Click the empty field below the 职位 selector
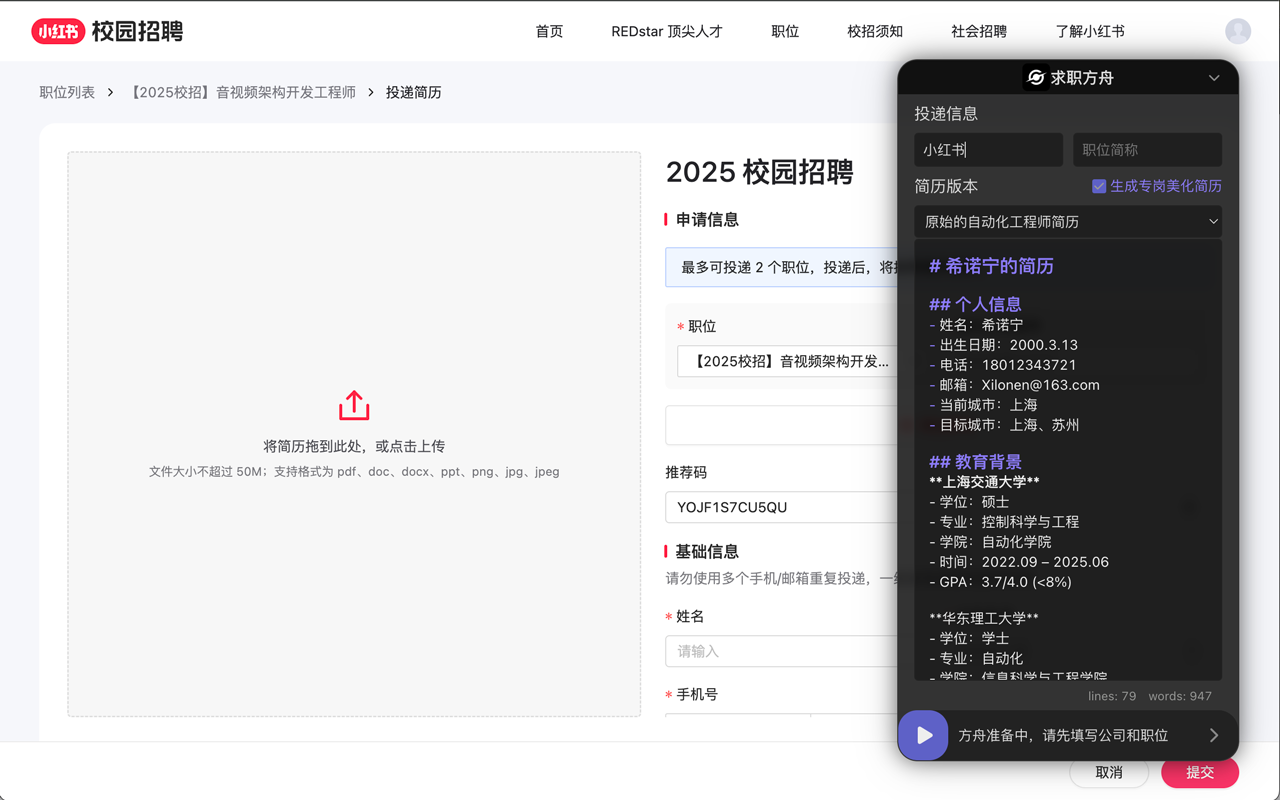The height and width of the screenshot is (800, 1280). (x=781, y=425)
